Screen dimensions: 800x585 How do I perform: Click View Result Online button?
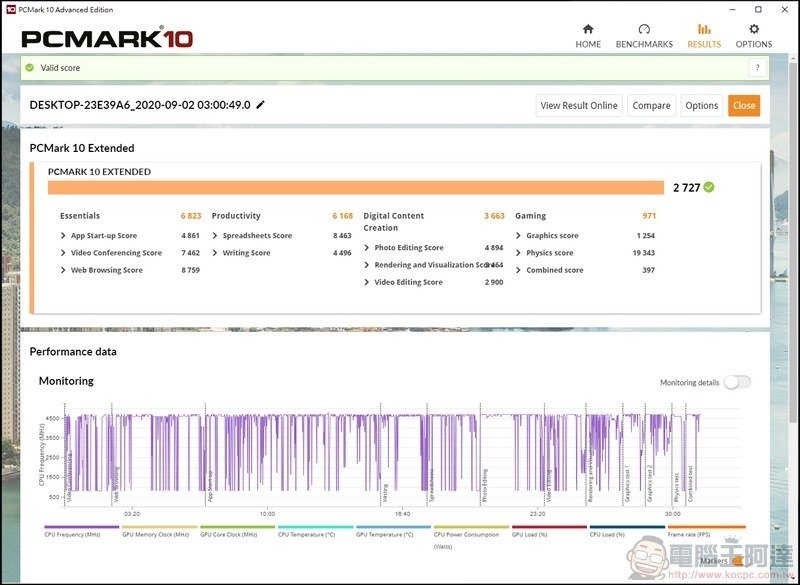tap(579, 105)
